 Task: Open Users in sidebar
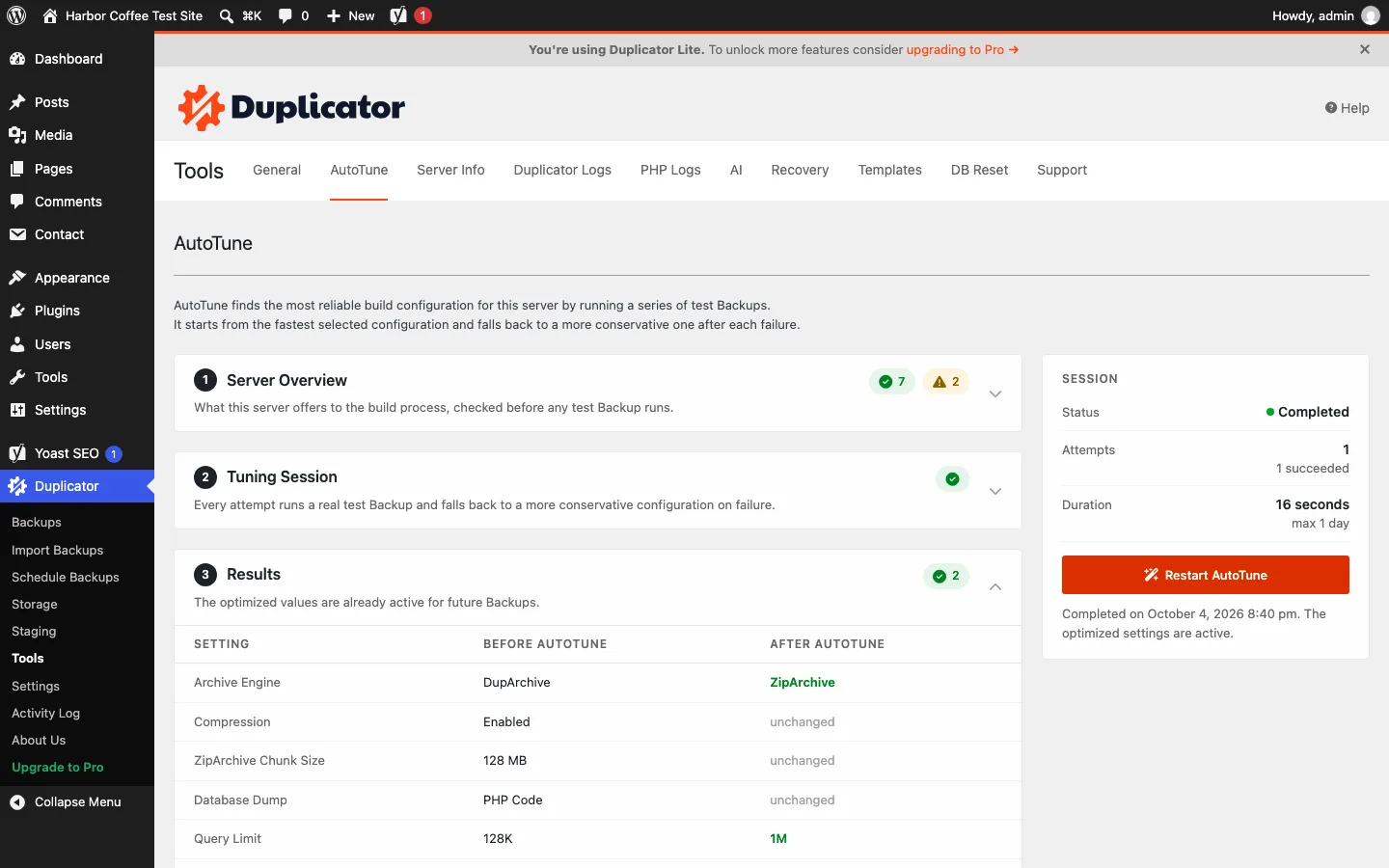coord(77,344)
